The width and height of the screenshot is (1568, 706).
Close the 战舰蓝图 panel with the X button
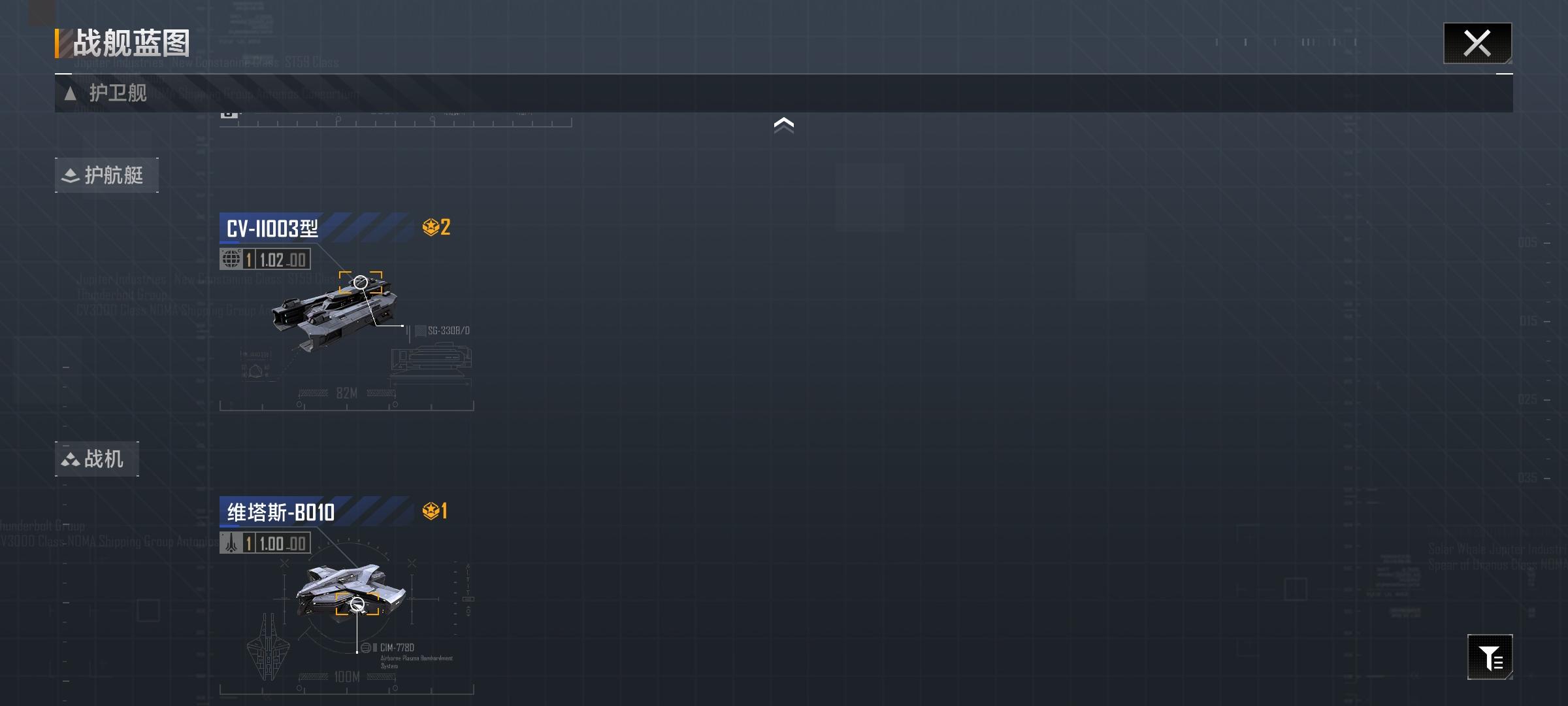click(x=1477, y=43)
